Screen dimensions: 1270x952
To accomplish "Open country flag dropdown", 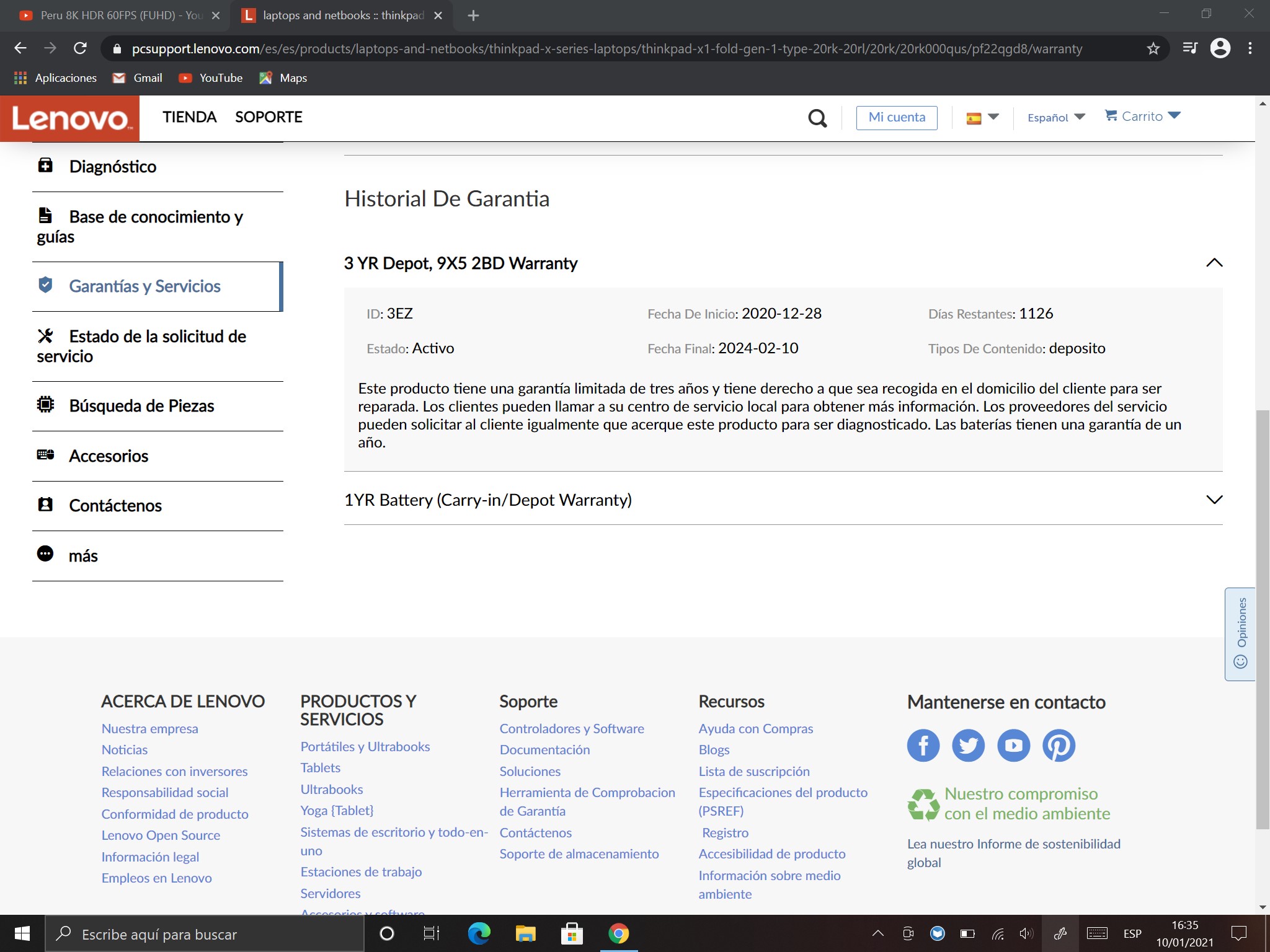I will [x=982, y=118].
